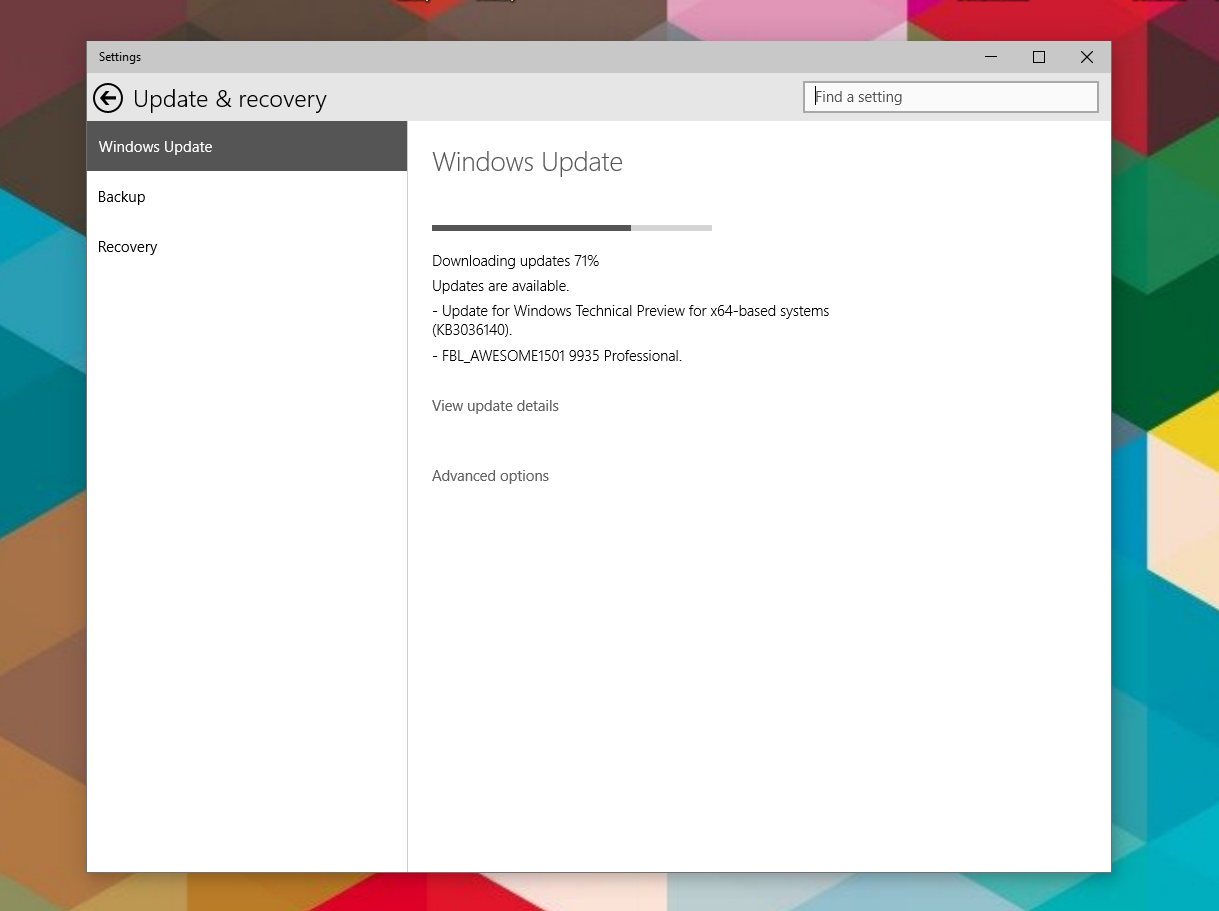Viewport: 1219px width, 911px height.
Task: Click the update download progress bar
Action: (572, 228)
